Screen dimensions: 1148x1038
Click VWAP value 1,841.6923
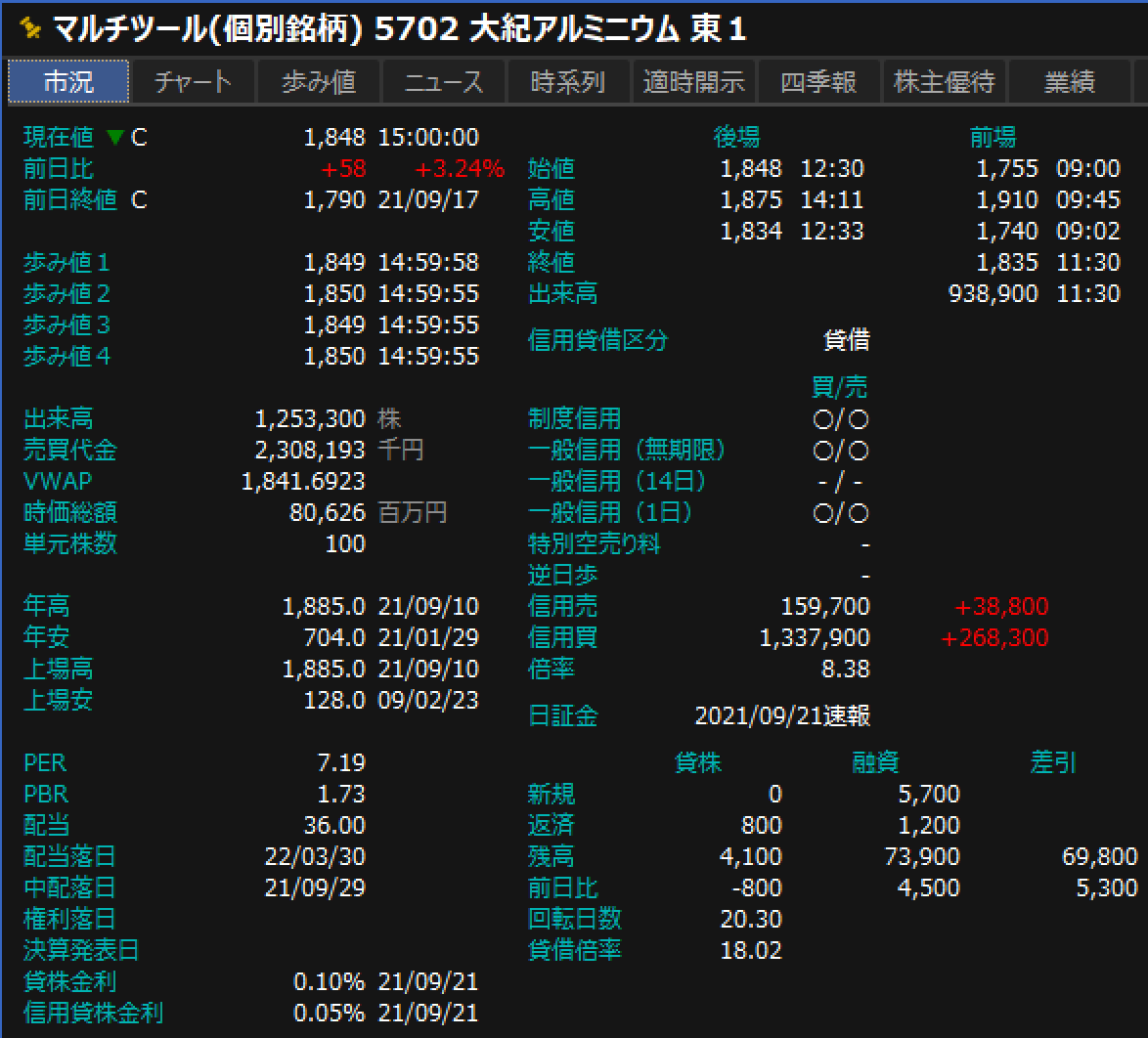303,481
